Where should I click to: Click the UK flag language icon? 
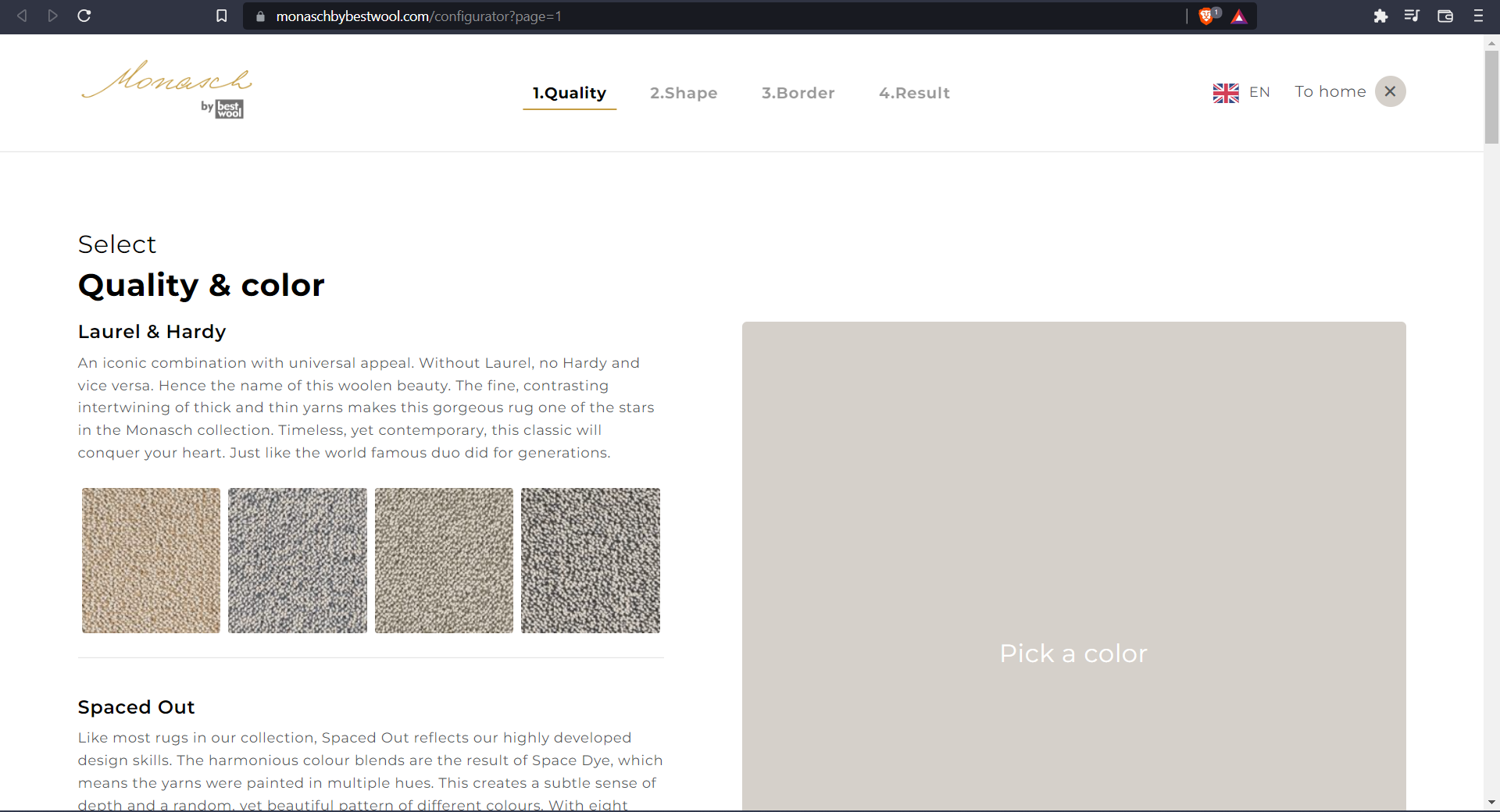pyautogui.click(x=1225, y=92)
